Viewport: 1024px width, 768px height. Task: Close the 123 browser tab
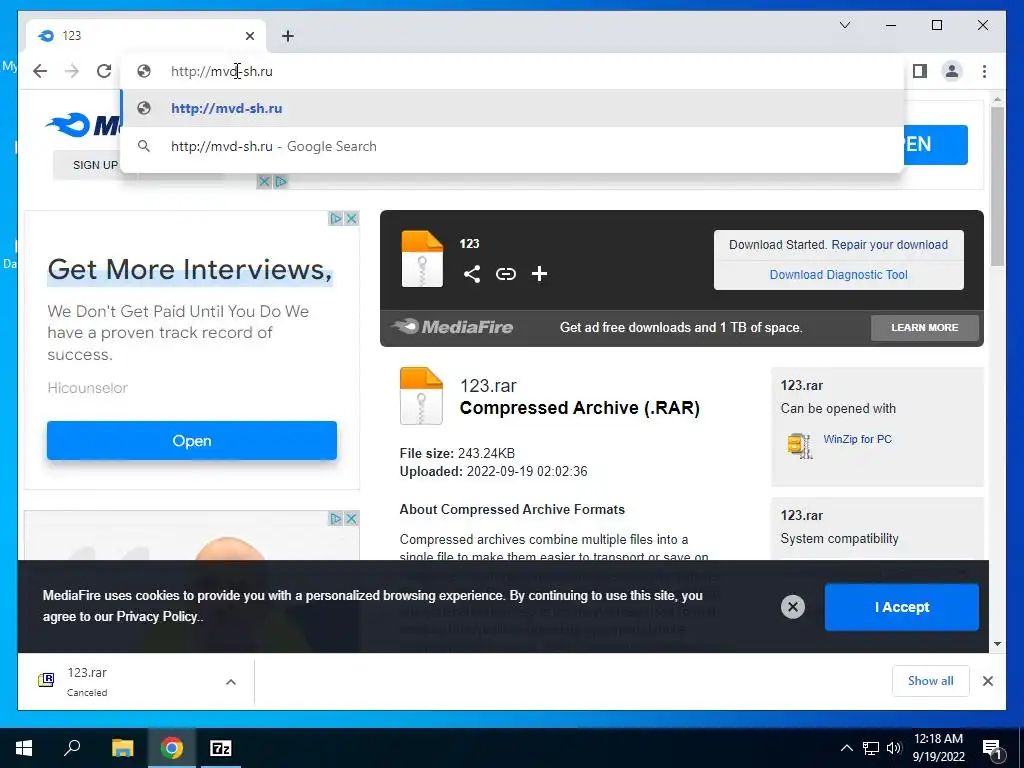click(249, 36)
